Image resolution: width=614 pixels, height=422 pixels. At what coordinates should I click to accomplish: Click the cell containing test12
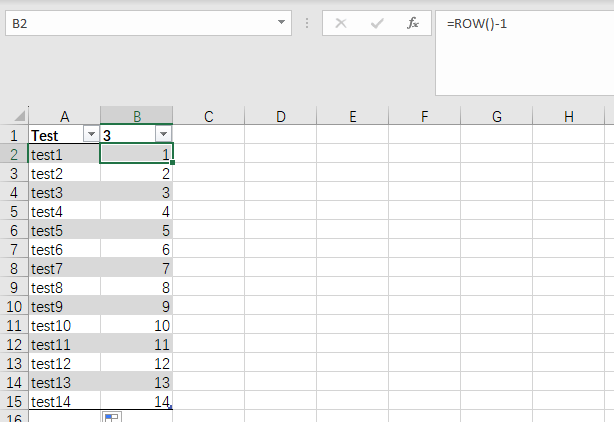pos(64,364)
